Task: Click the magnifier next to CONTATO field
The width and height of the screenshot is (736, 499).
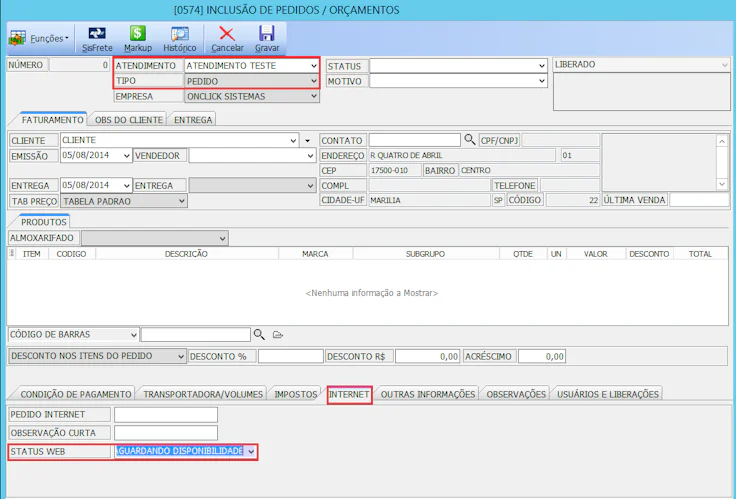Action: pyautogui.click(x=469, y=139)
